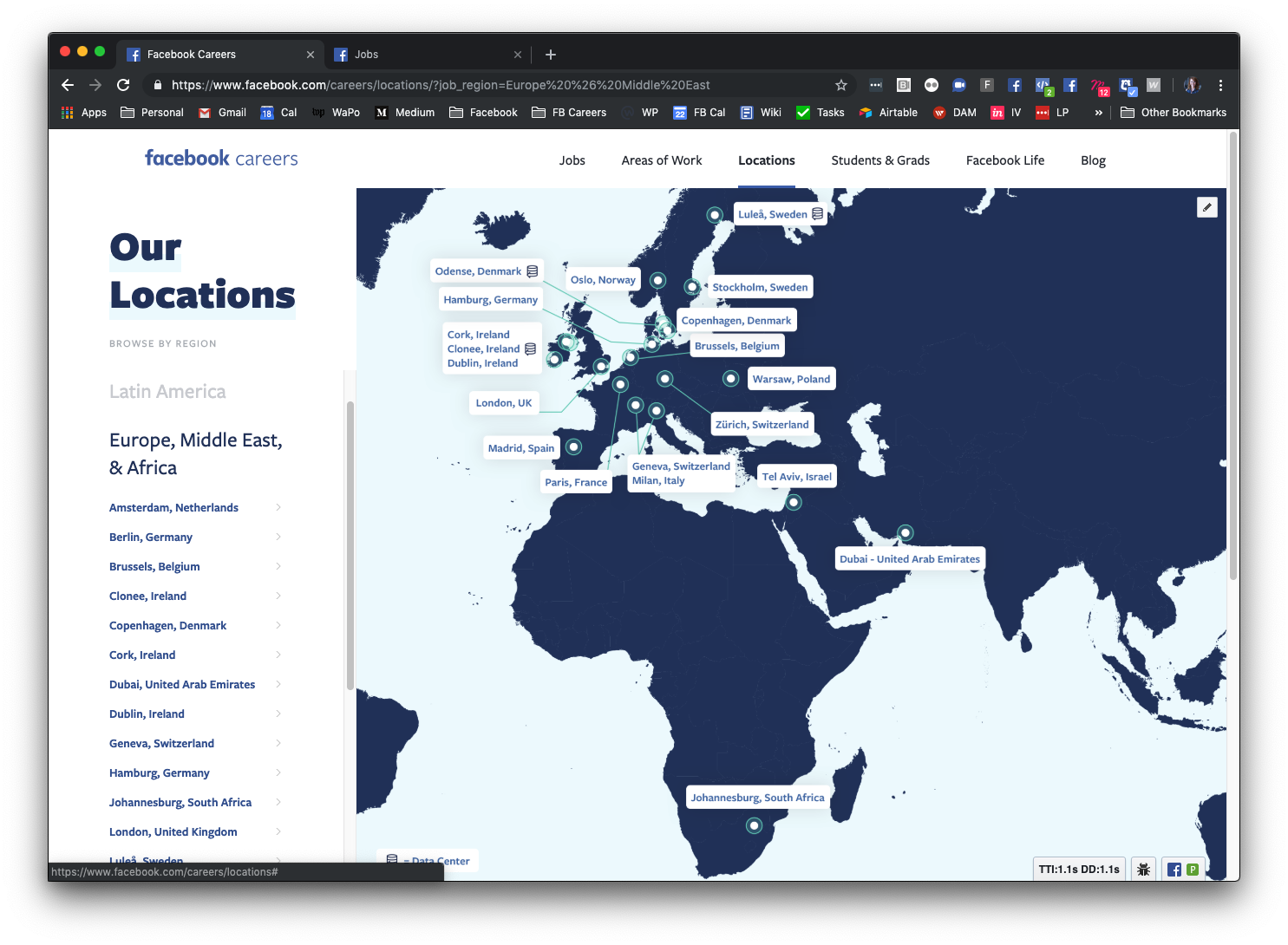This screenshot has width=1288, height=945.
Task: Expand the Clonee, Ireland chevron
Action: click(x=278, y=596)
